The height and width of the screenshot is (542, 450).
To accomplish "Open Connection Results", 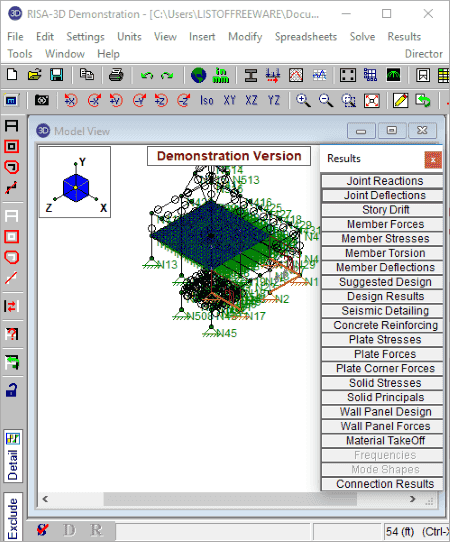I will click(x=382, y=484).
